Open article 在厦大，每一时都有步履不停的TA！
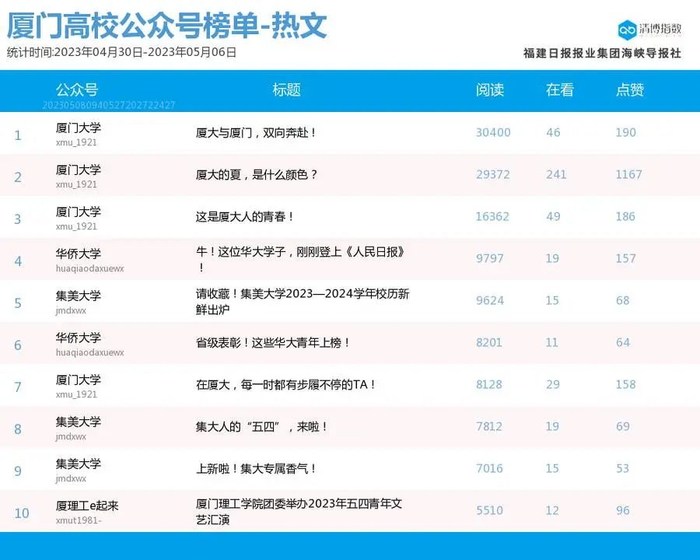Viewport: 700px width, 560px height. click(x=286, y=384)
